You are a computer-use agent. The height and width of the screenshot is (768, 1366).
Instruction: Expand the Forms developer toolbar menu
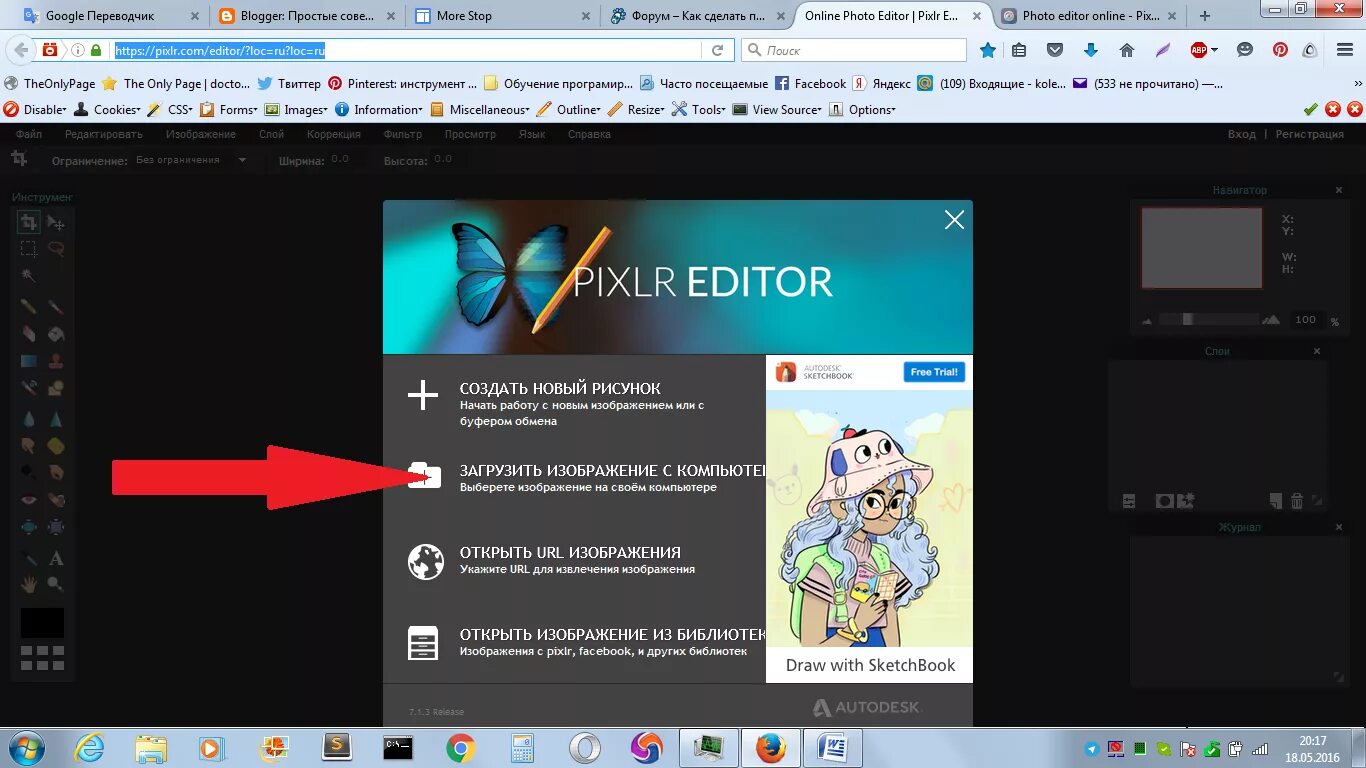229,110
